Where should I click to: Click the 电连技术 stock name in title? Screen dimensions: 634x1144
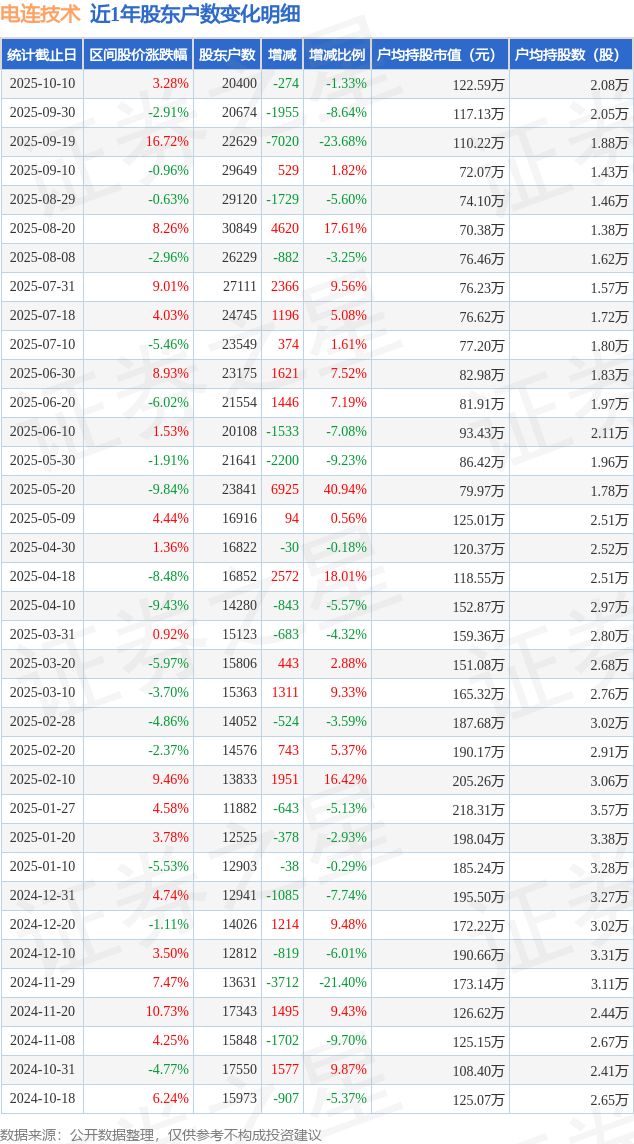40,15
